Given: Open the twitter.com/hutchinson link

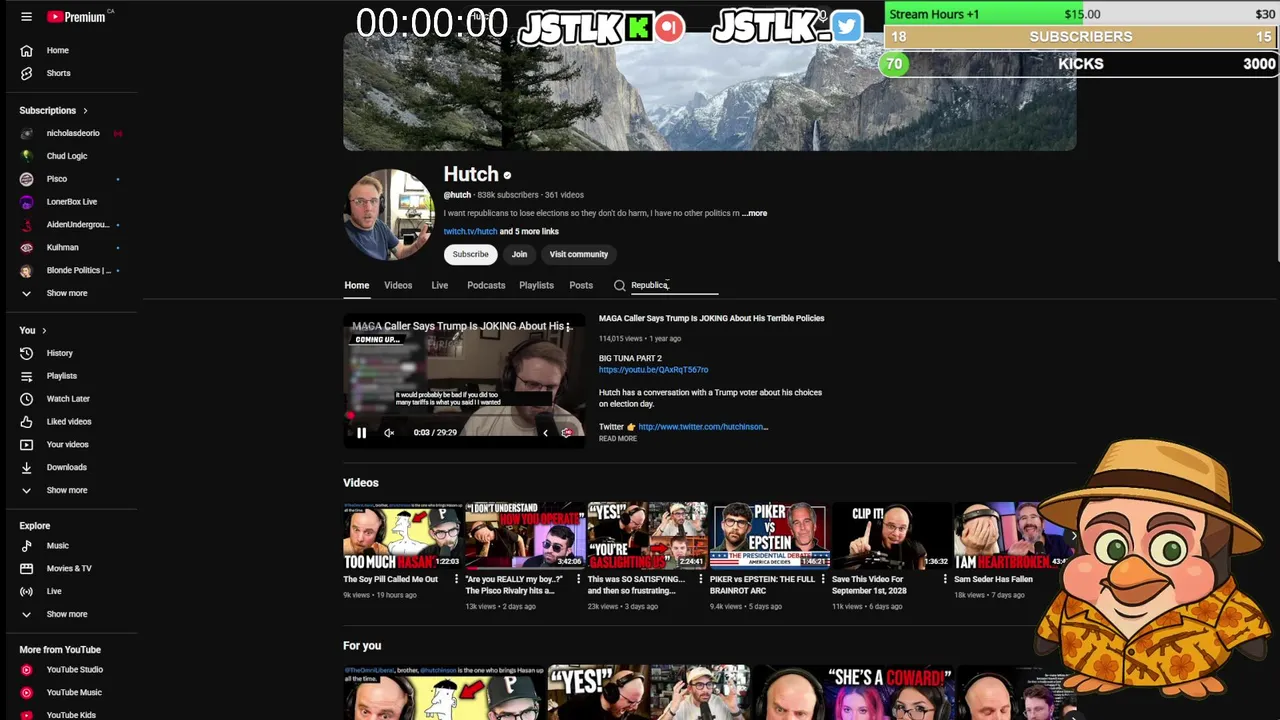Looking at the screenshot, I should [702, 427].
